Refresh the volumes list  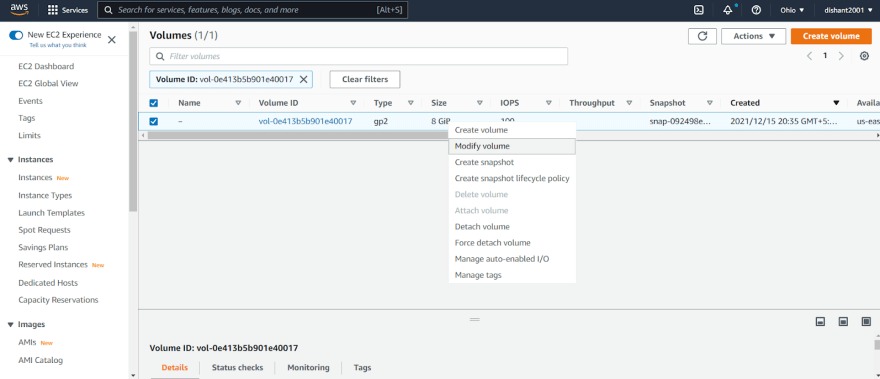point(702,36)
